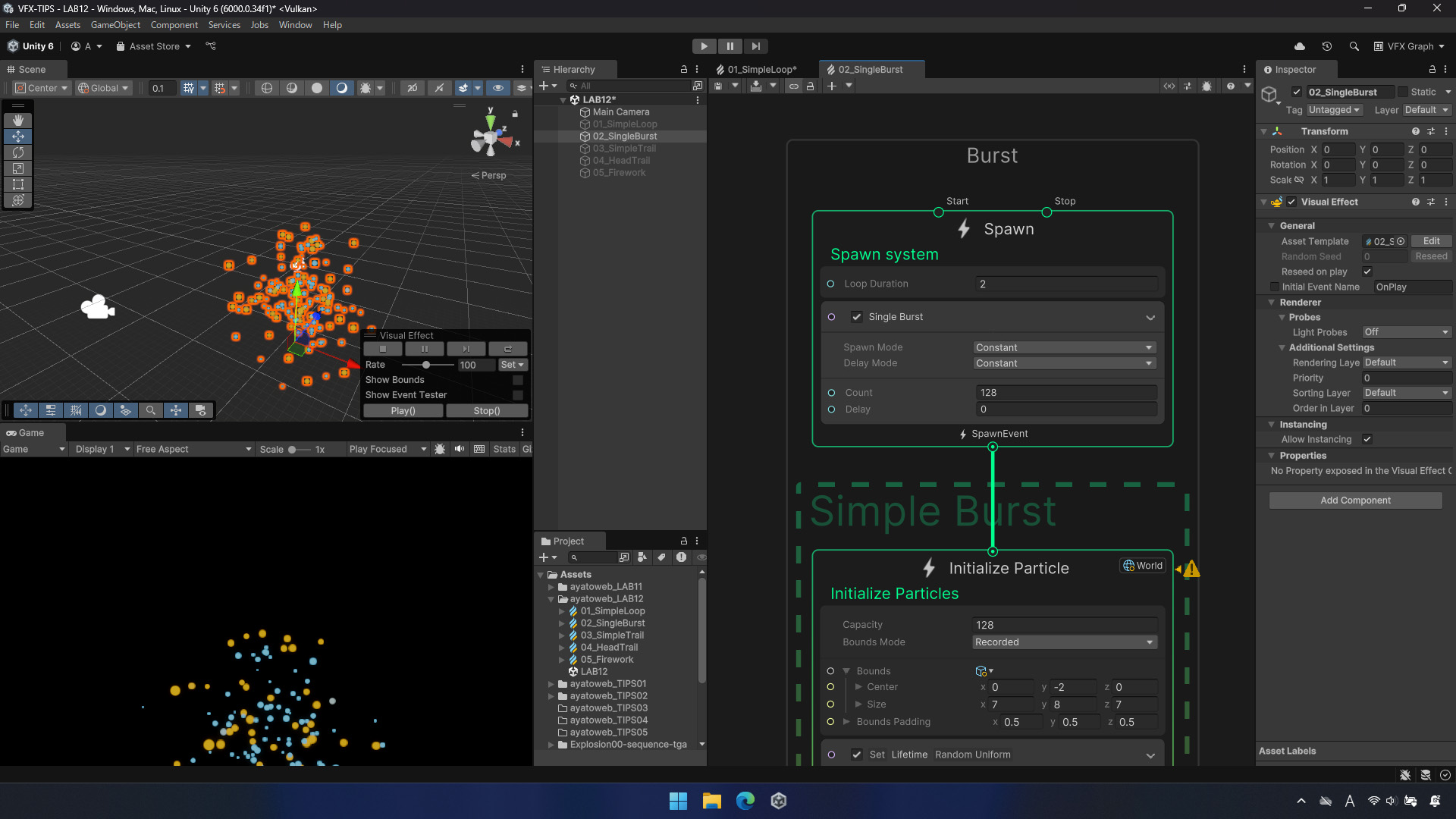Select the Rotate tool in Scene
1456x819 pixels.
tap(18, 152)
